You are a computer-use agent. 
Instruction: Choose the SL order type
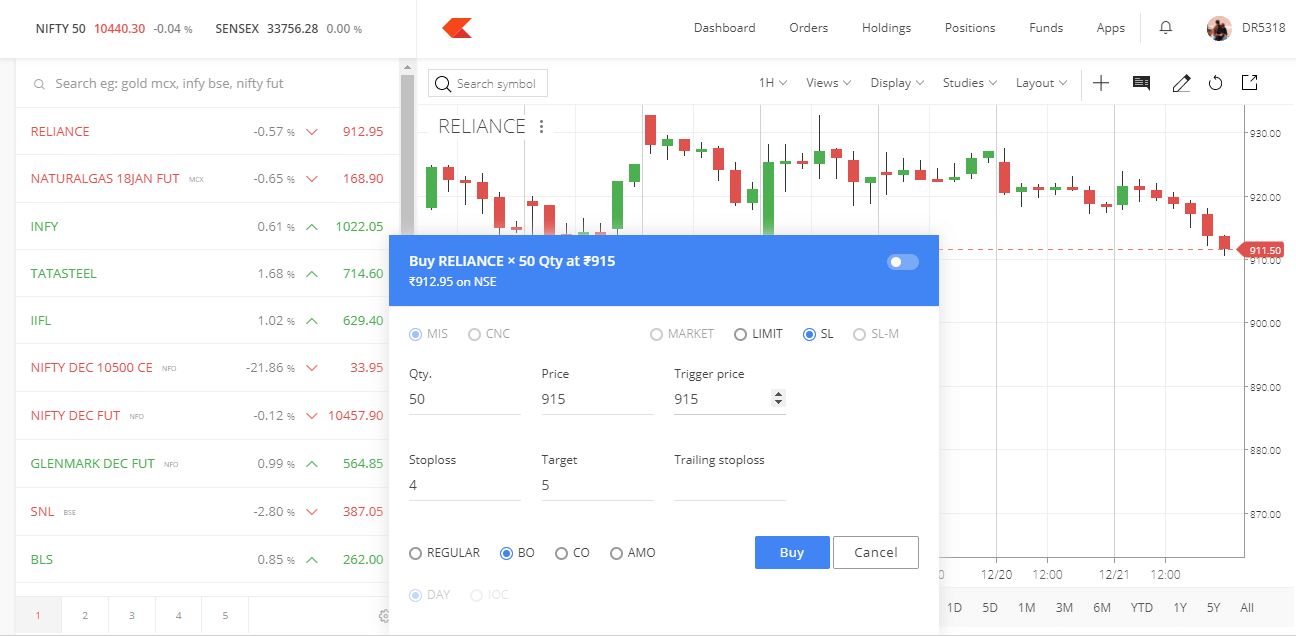click(x=810, y=334)
